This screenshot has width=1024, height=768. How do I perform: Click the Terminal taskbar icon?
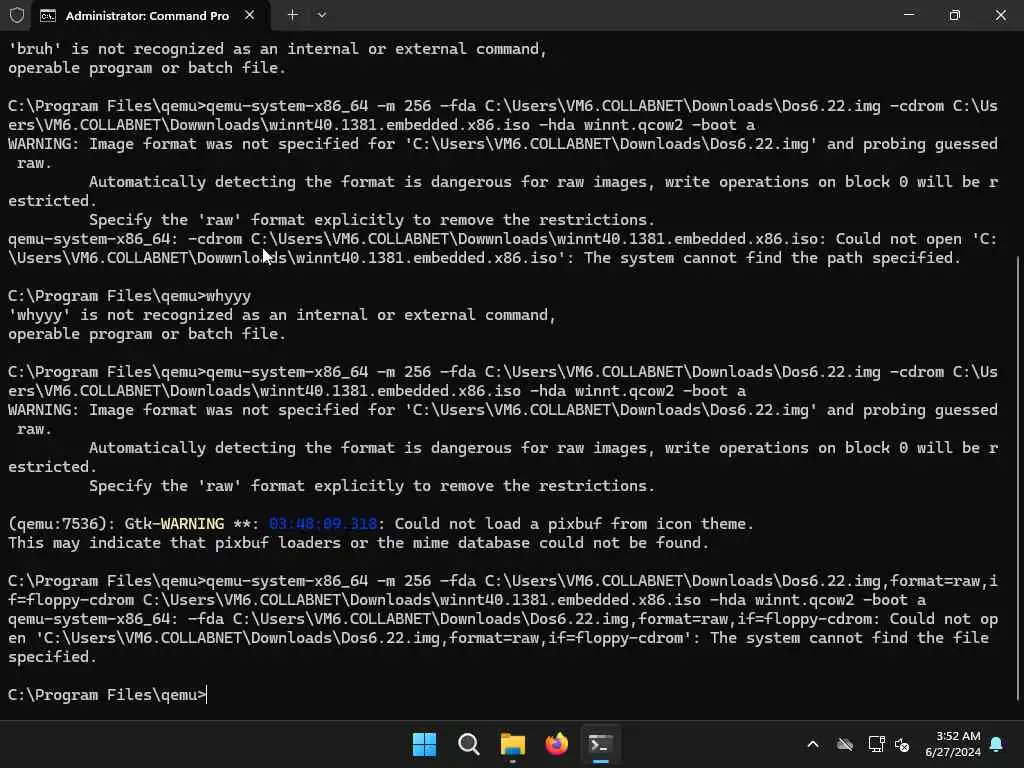coord(601,744)
